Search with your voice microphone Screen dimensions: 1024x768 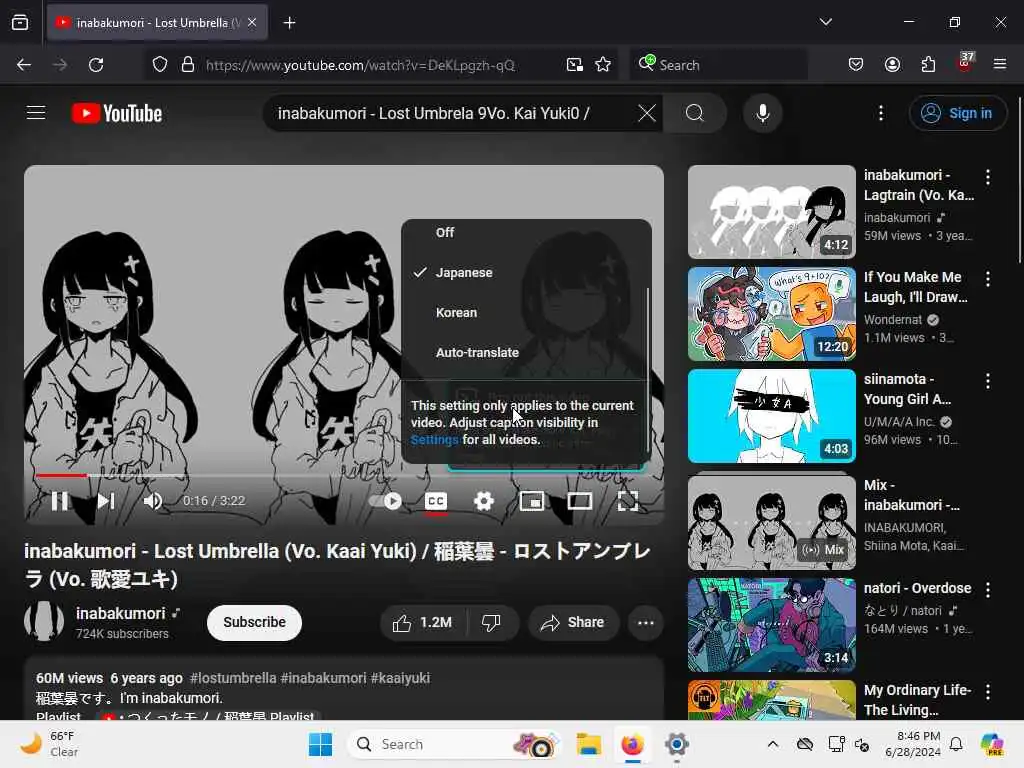762,113
